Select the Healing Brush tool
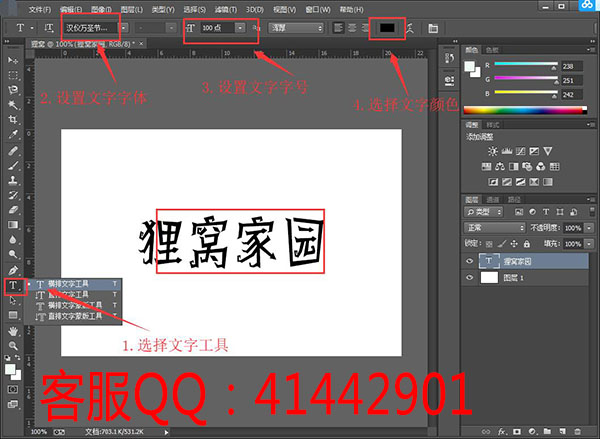 (x=13, y=150)
